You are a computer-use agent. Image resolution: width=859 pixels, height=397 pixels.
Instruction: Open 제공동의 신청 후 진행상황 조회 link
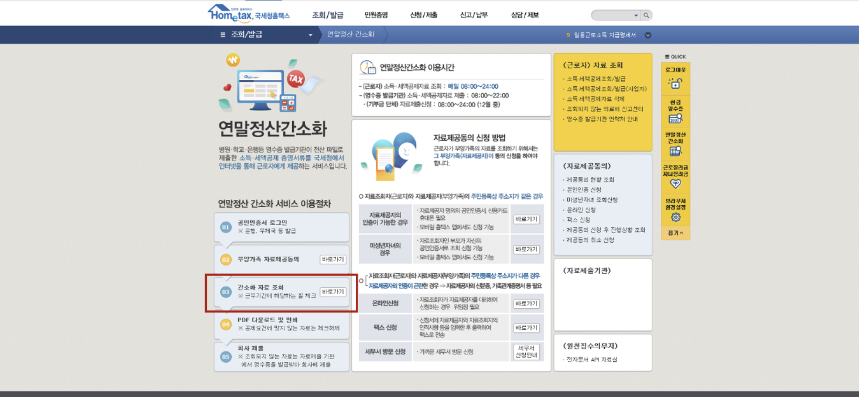(606, 229)
